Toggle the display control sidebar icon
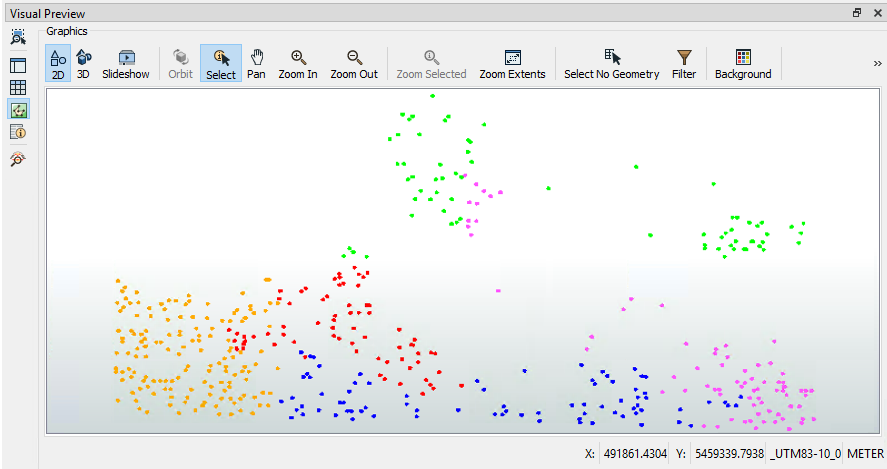Viewport: 887px width, 469px height. click(x=18, y=65)
